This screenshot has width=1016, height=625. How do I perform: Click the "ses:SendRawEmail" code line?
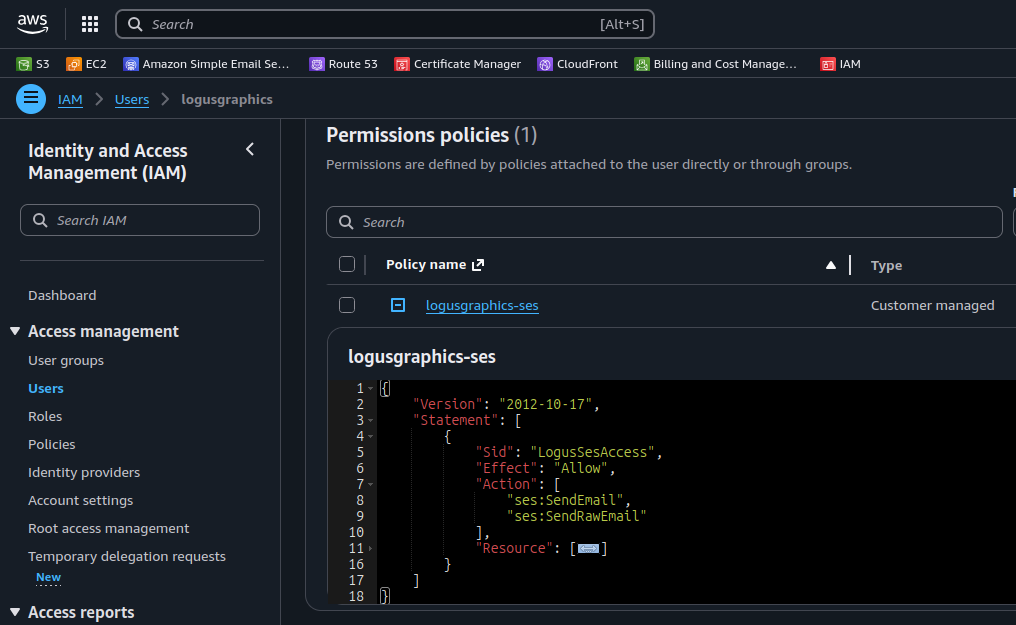pos(577,516)
